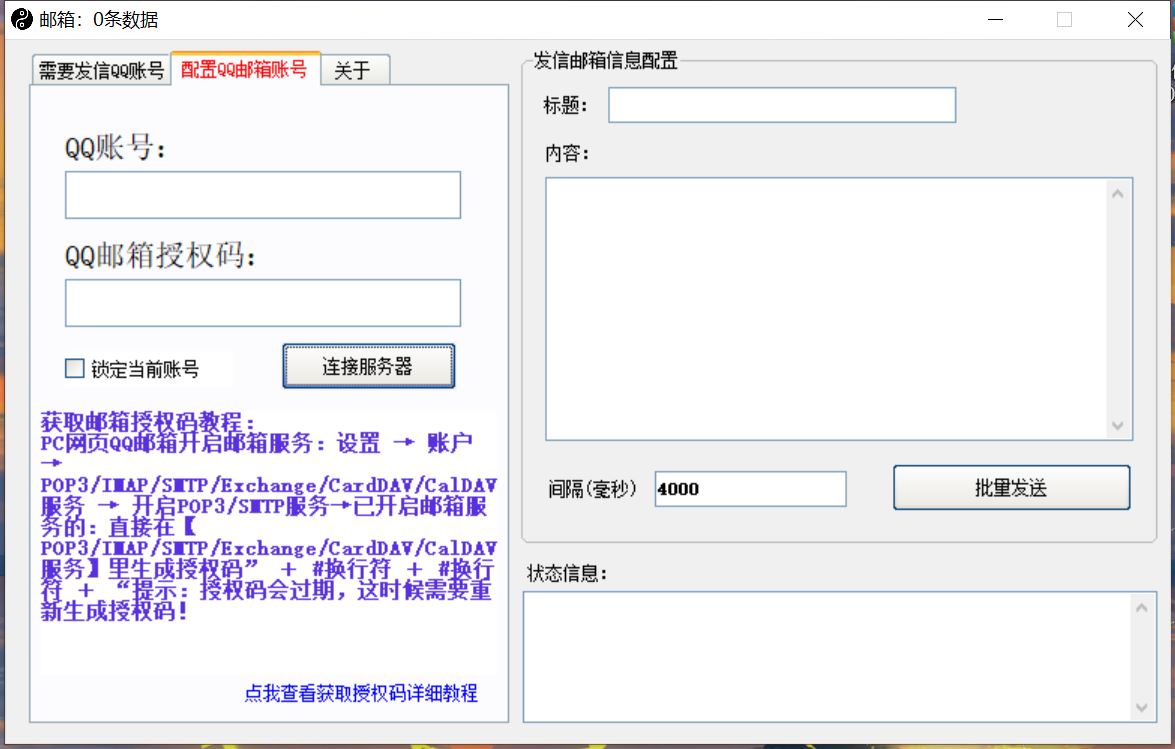Switch to the 需要发信QQ账号 tab

pos(101,71)
